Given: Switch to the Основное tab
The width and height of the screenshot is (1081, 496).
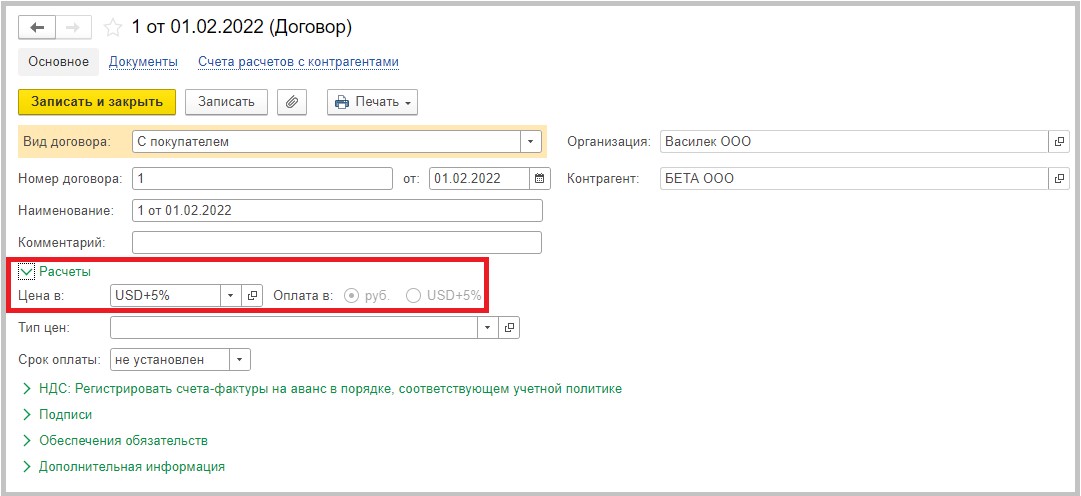Looking at the screenshot, I should pos(59,61).
